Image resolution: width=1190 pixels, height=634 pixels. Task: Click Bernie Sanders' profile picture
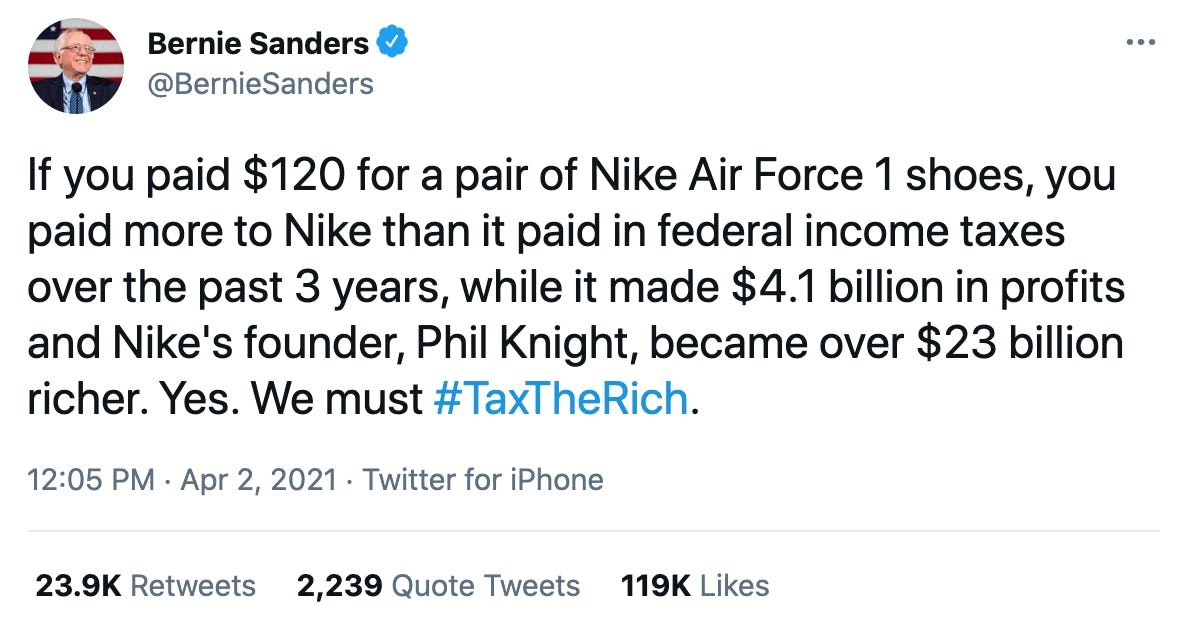(74, 64)
